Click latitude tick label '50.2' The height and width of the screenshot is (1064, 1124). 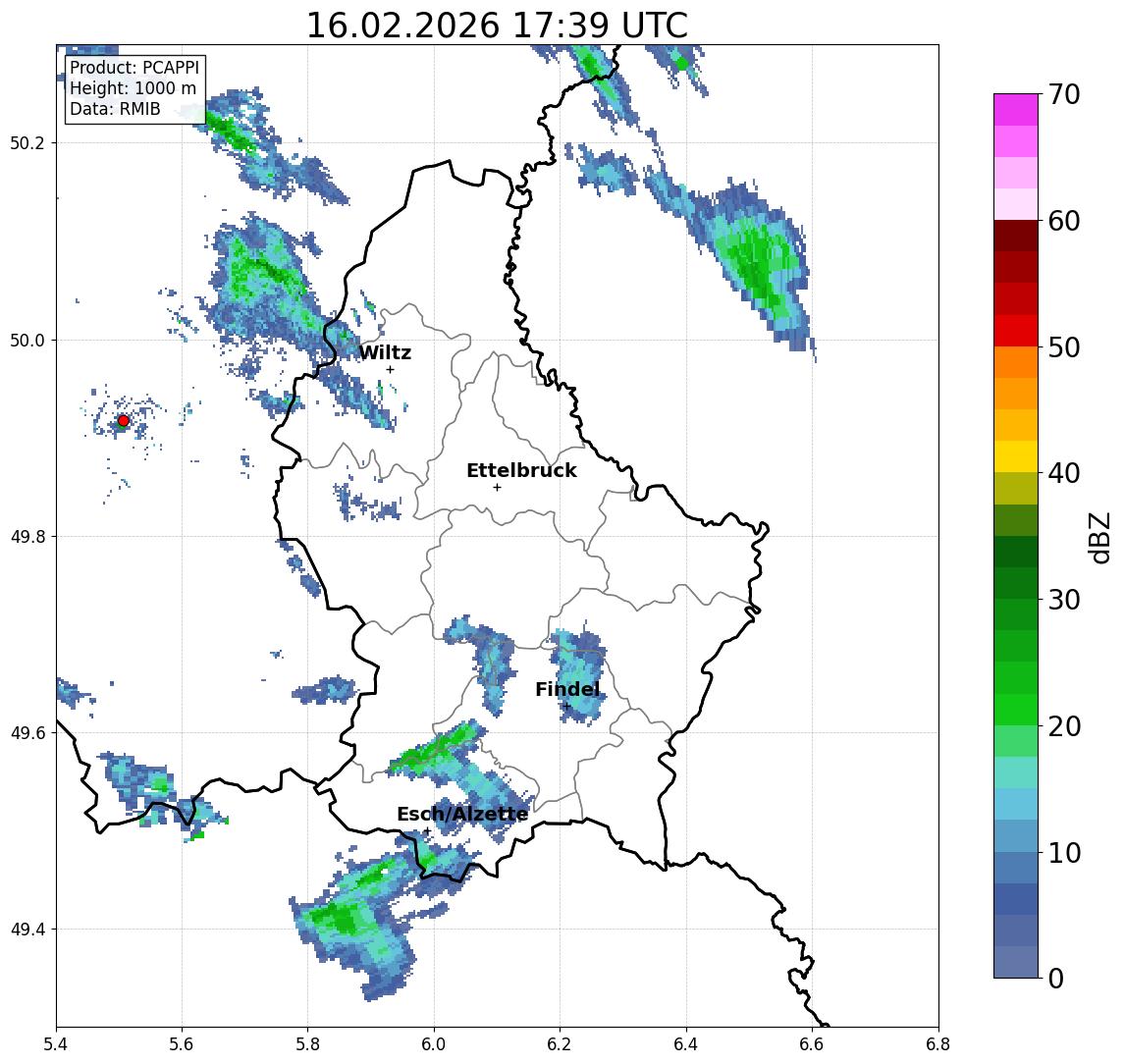point(27,142)
